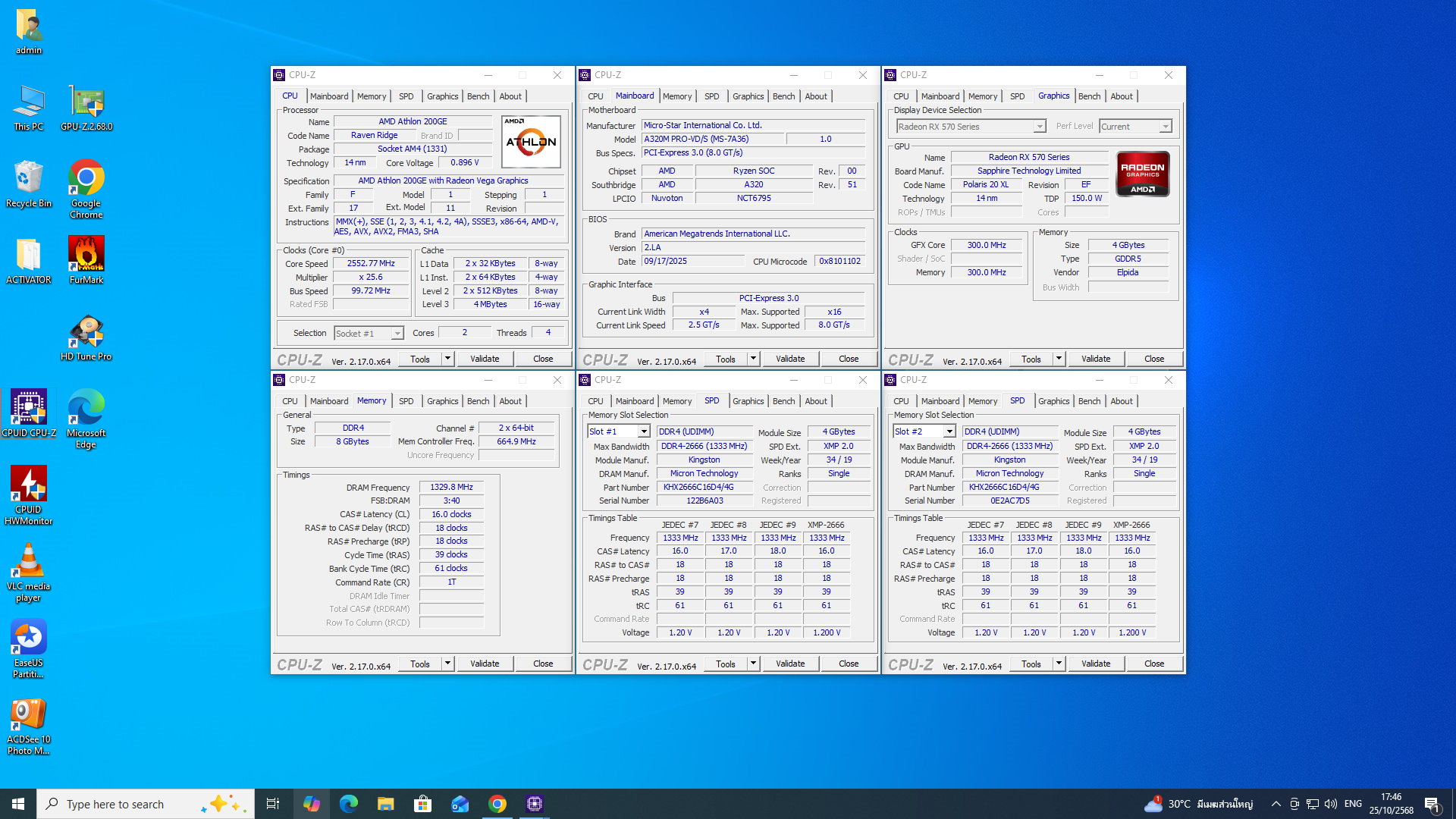1456x819 pixels.
Task: Open Microsoft Store from taskbar
Action: 423,804
